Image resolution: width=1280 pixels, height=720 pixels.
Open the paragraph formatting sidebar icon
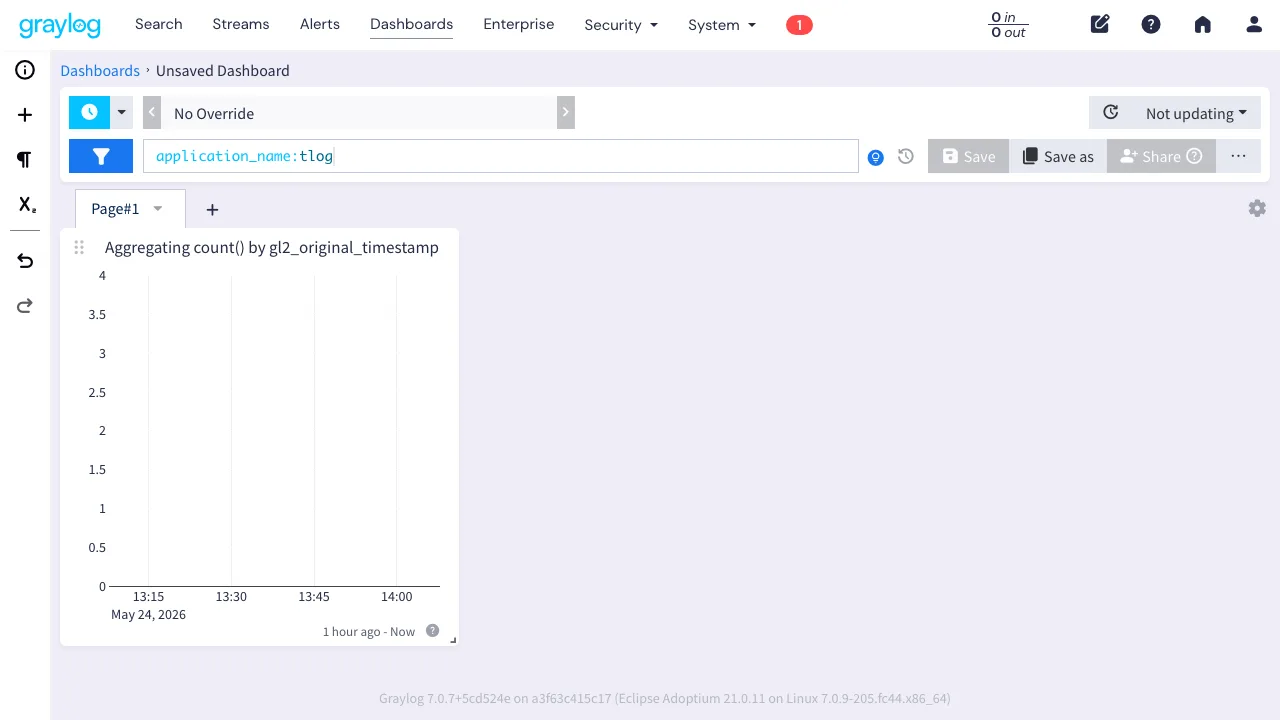25,160
